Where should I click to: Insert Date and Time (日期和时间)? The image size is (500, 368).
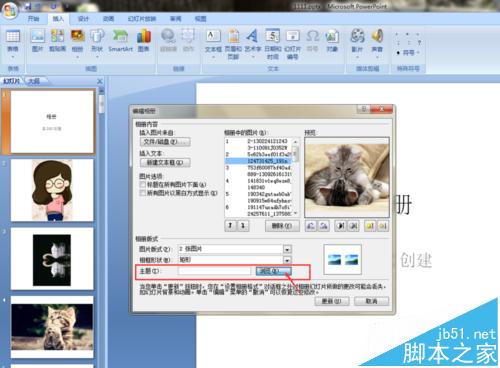[273, 44]
